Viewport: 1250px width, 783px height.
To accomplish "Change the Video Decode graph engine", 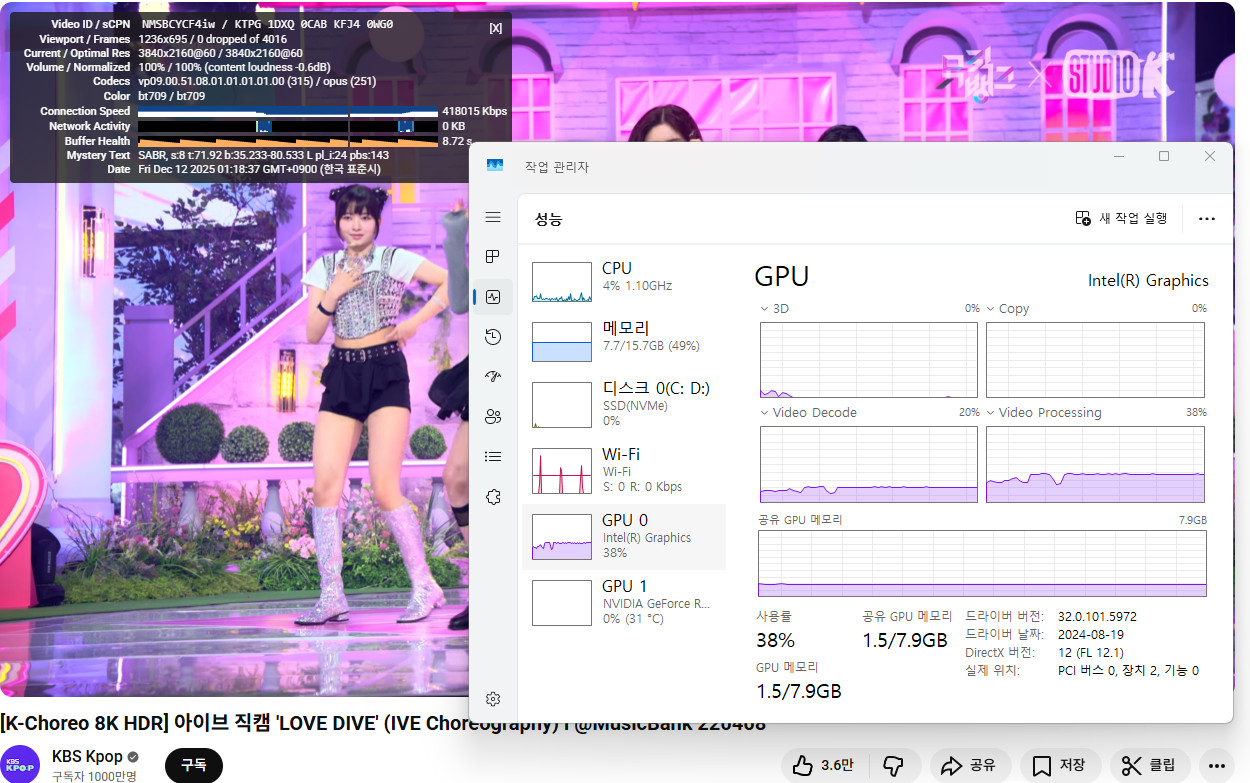I will (x=766, y=413).
